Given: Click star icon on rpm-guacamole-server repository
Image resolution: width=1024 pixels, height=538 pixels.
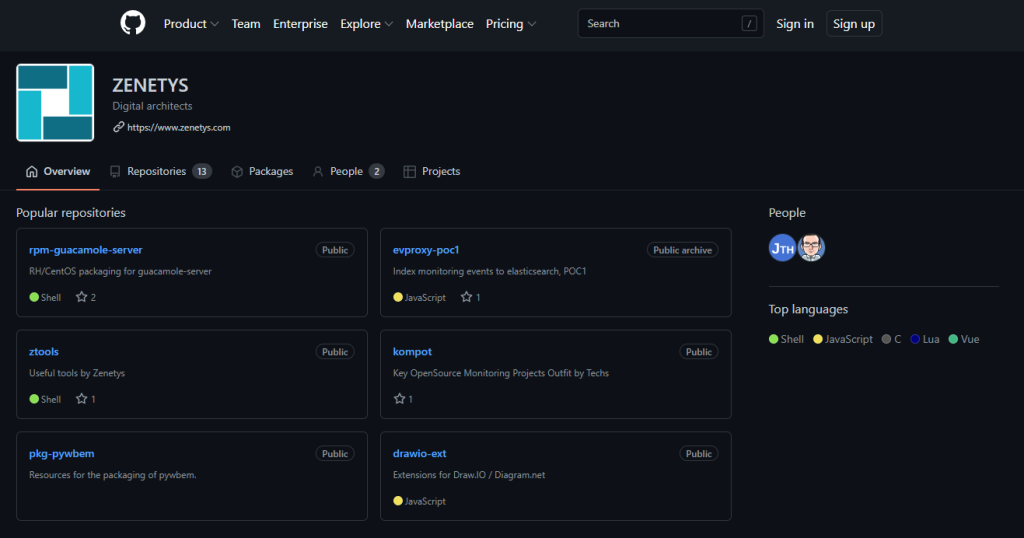Looking at the screenshot, I should coord(82,297).
